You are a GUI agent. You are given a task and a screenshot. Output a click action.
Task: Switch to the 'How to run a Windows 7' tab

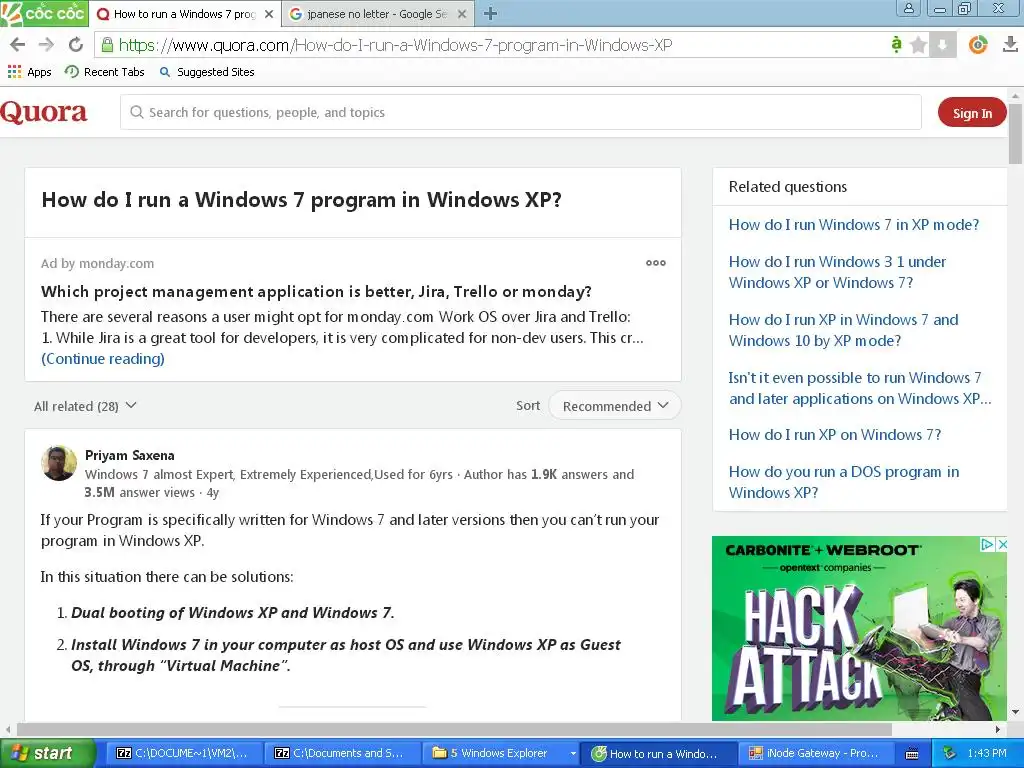coord(185,14)
